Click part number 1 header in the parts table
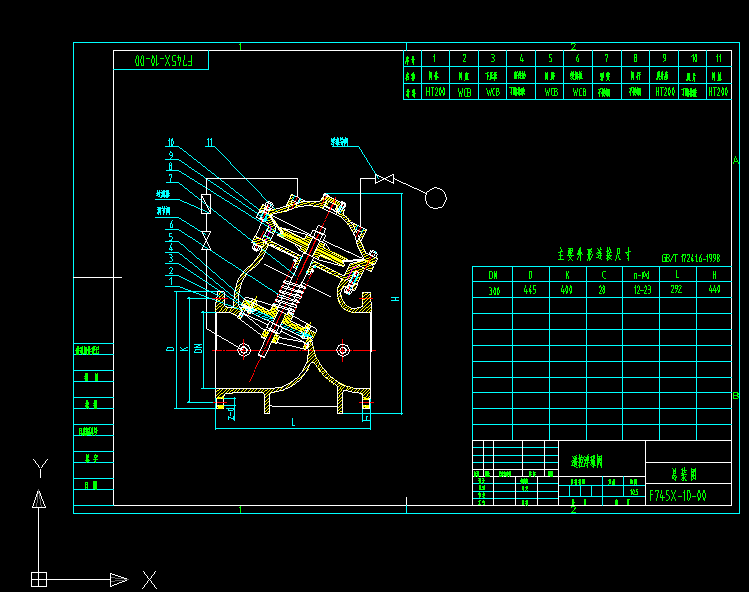 point(434,58)
